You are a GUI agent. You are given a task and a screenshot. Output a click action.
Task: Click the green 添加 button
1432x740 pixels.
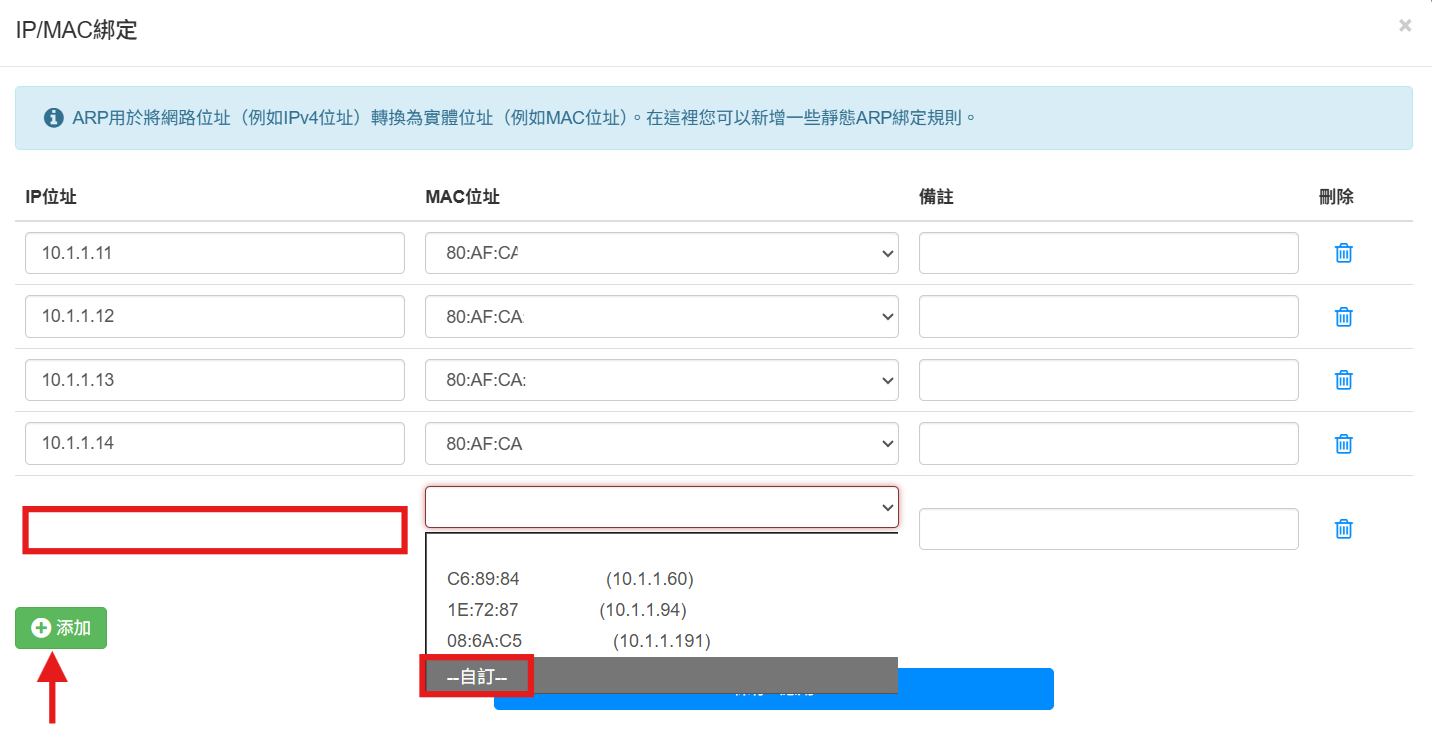(60, 628)
